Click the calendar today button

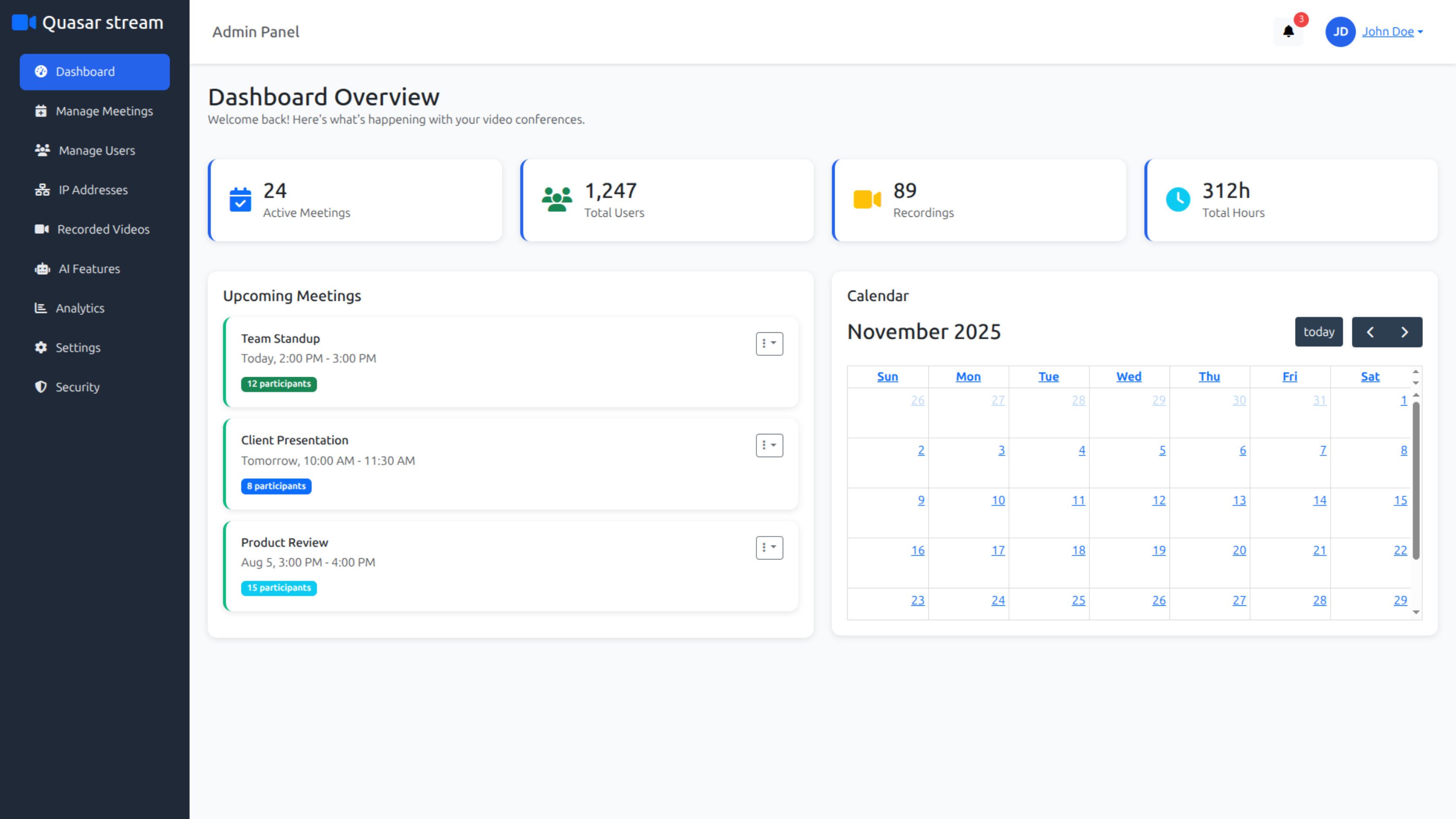coord(1319,332)
